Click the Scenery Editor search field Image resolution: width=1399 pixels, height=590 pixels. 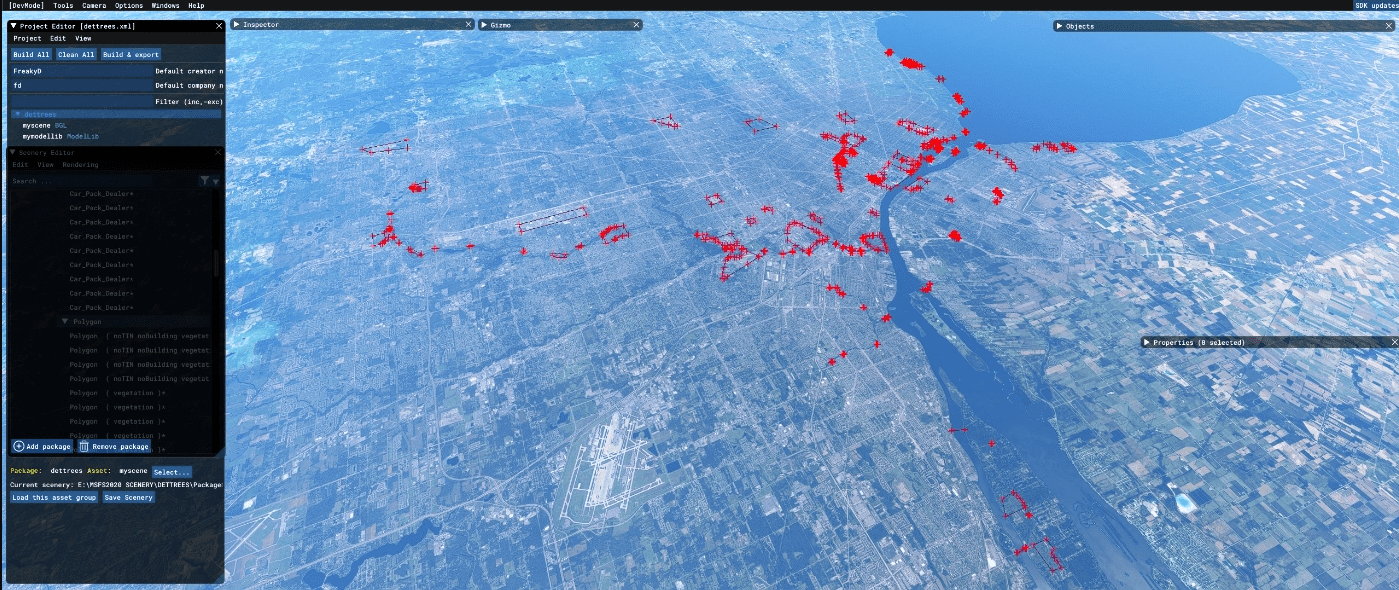[100, 181]
